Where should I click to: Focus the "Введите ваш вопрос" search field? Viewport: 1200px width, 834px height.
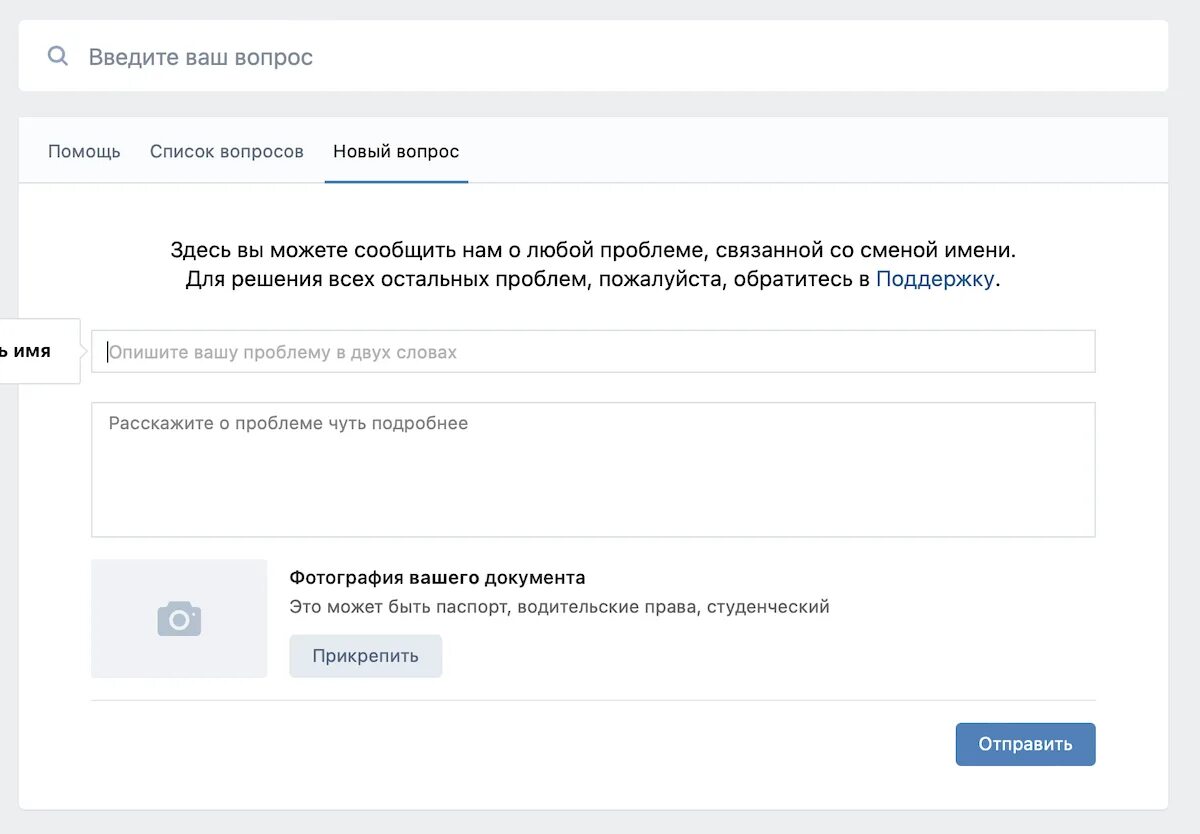[600, 57]
